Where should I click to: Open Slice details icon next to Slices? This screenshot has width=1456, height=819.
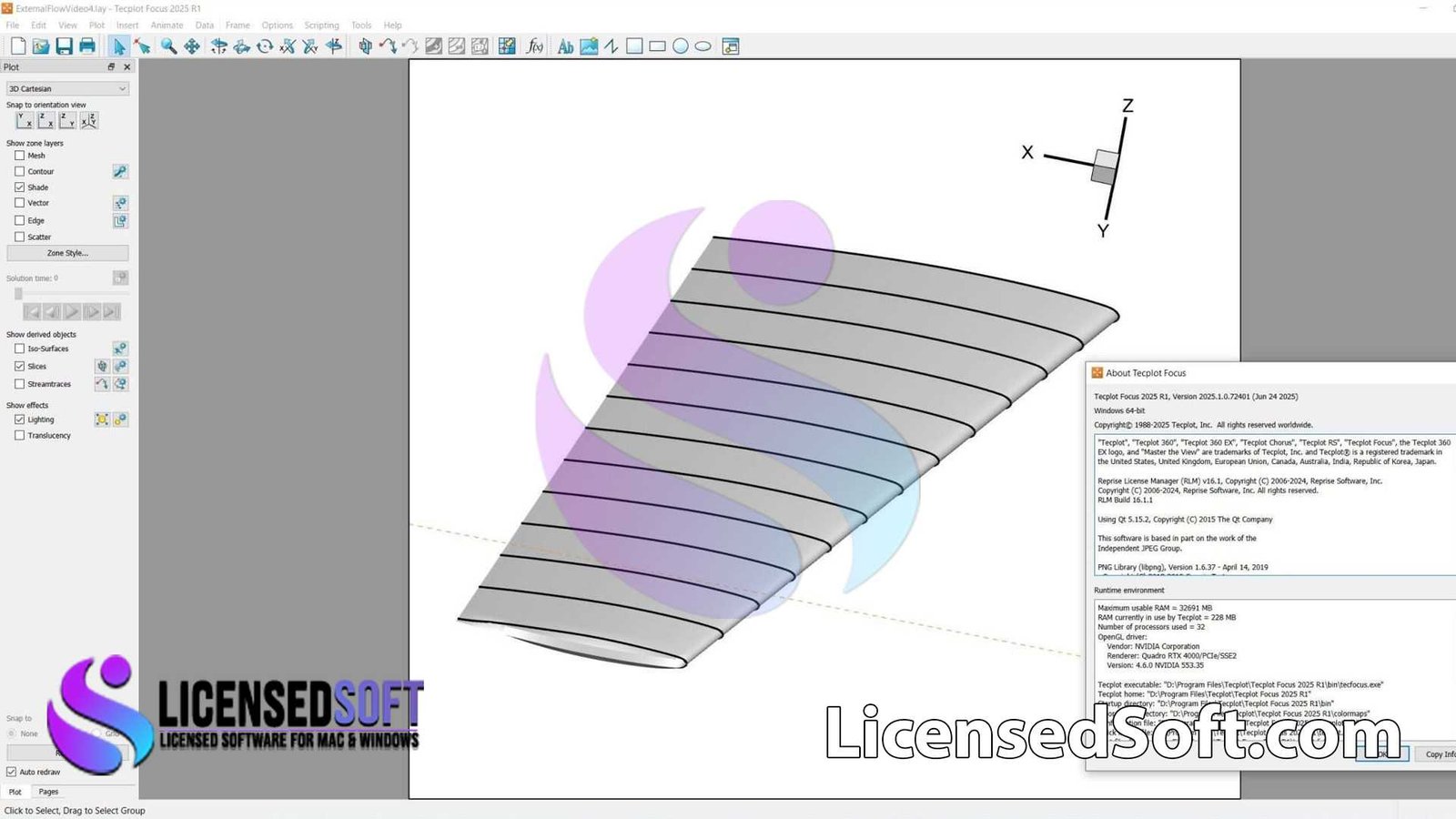coord(120,366)
